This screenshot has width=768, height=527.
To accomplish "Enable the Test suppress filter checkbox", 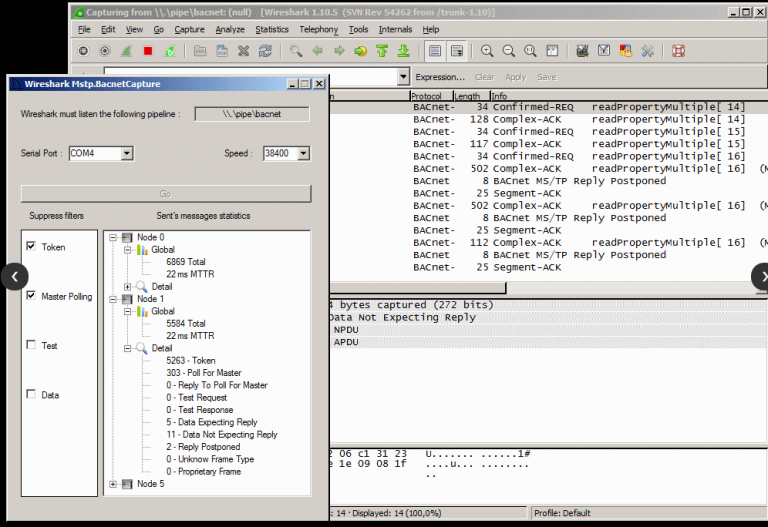I will (x=31, y=345).
